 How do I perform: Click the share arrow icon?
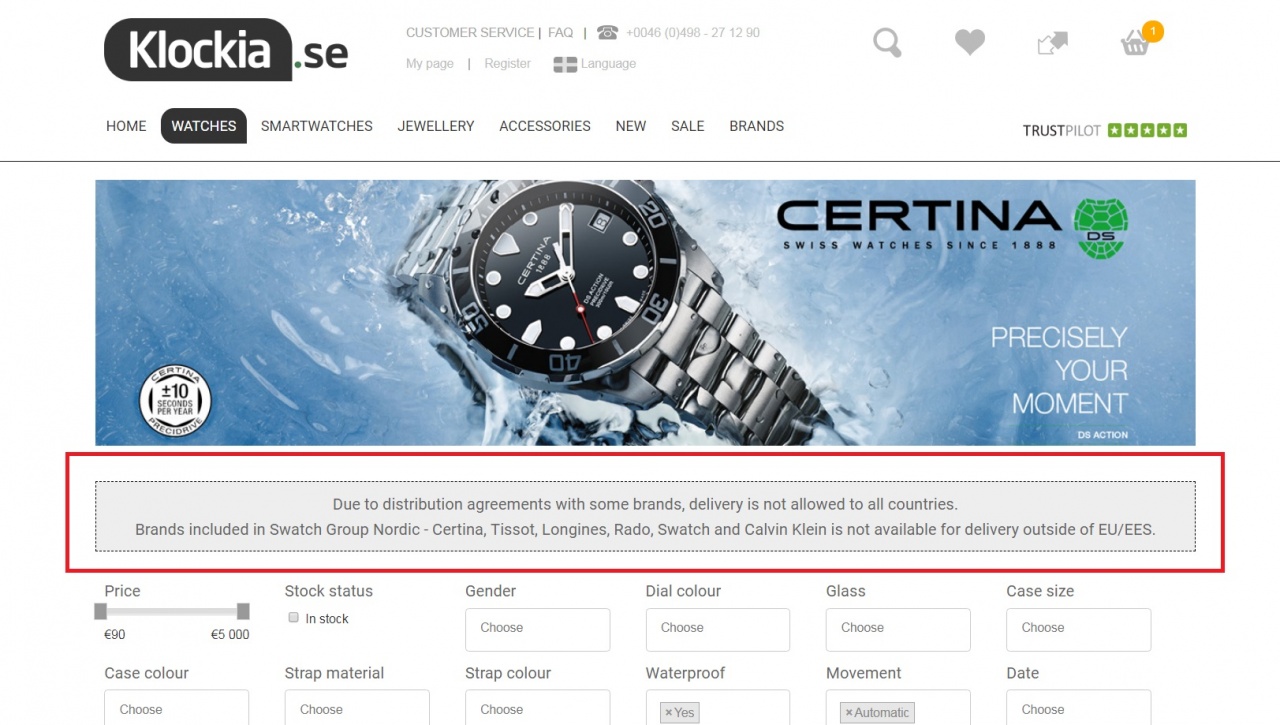1052,43
